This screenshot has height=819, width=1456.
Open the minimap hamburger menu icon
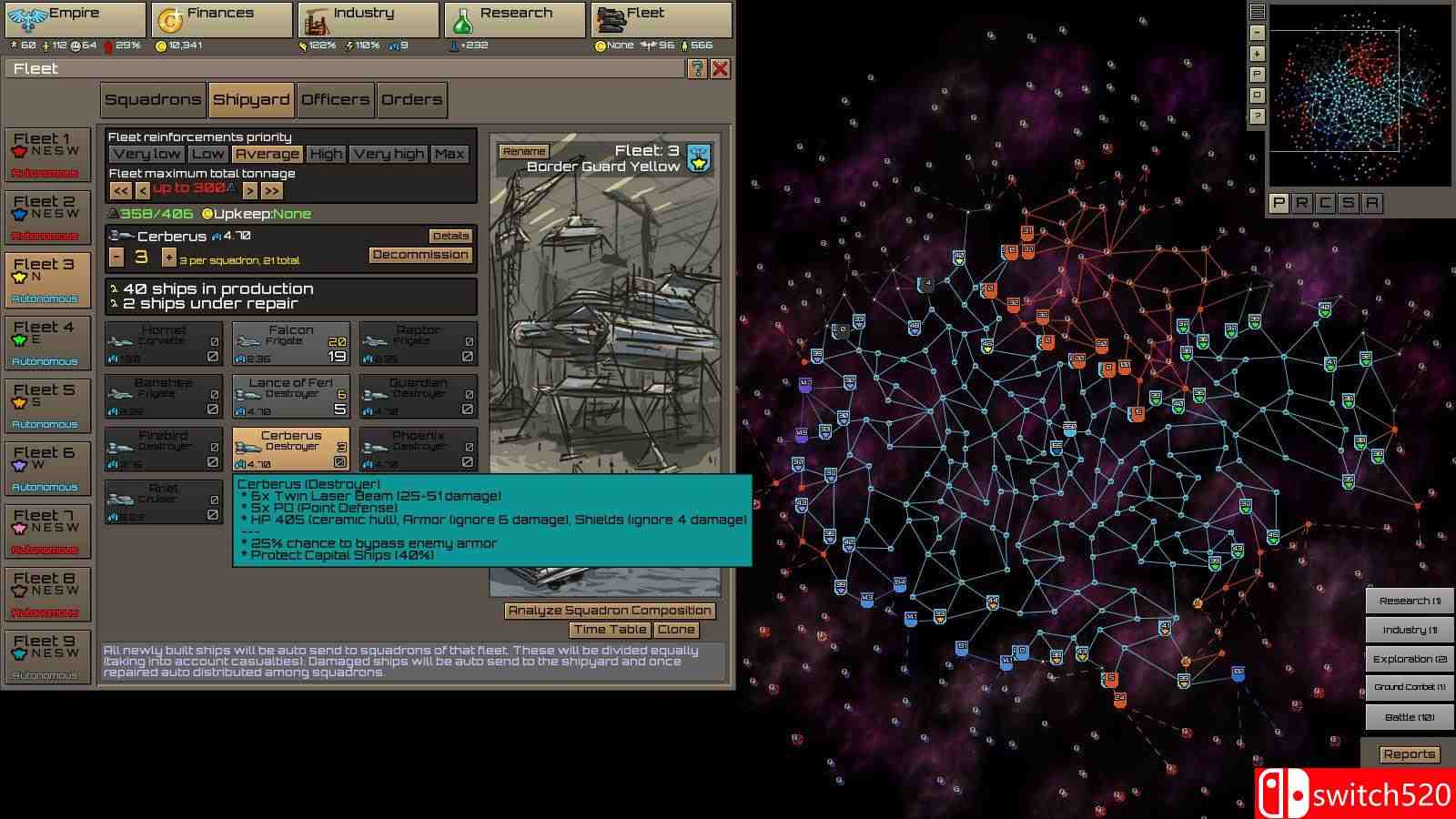pyautogui.click(x=1257, y=12)
